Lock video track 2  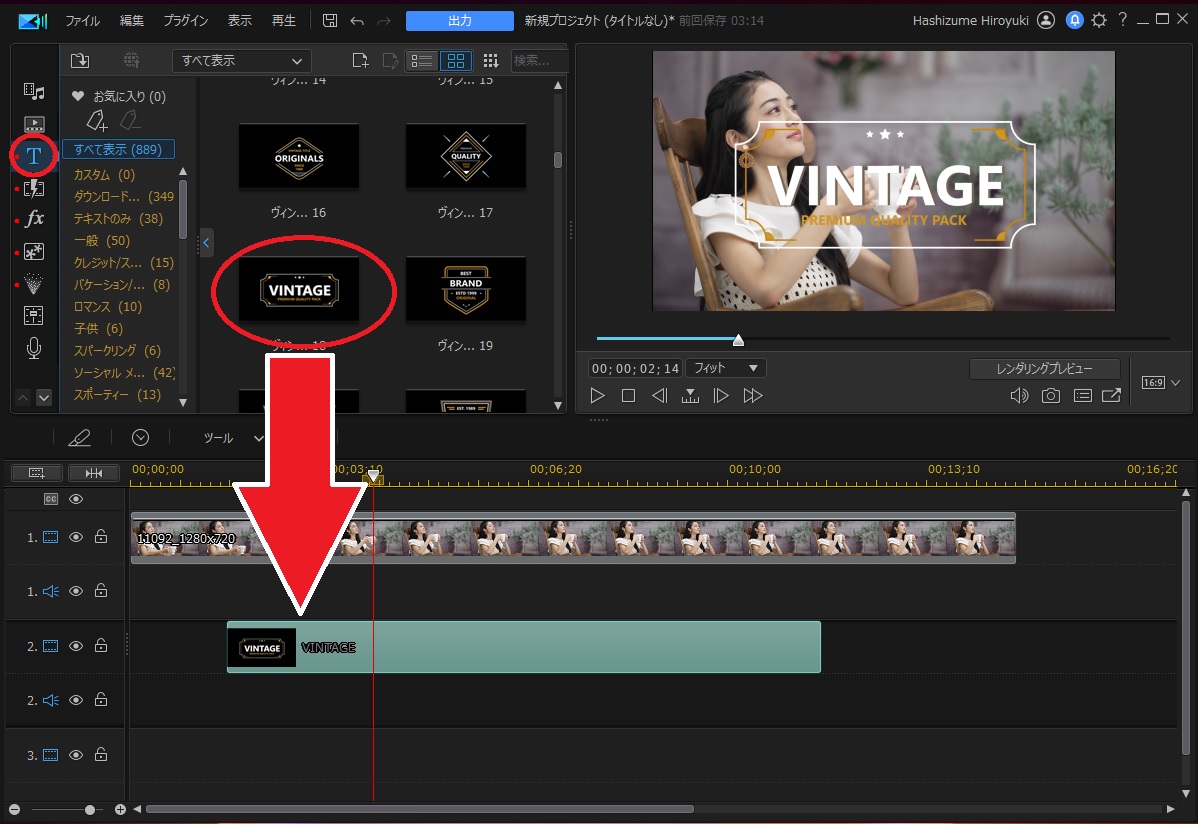click(101, 647)
